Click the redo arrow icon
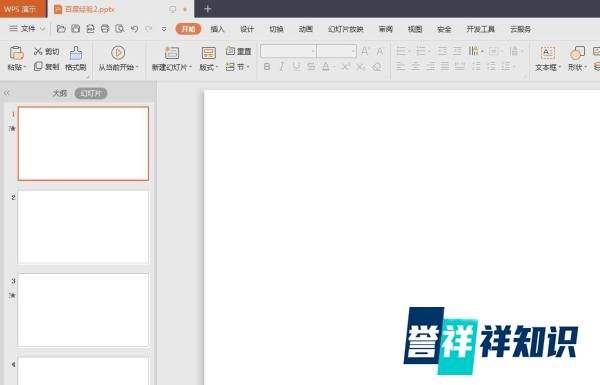600x385 pixels. pyautogui.click(x=148, y=29)
